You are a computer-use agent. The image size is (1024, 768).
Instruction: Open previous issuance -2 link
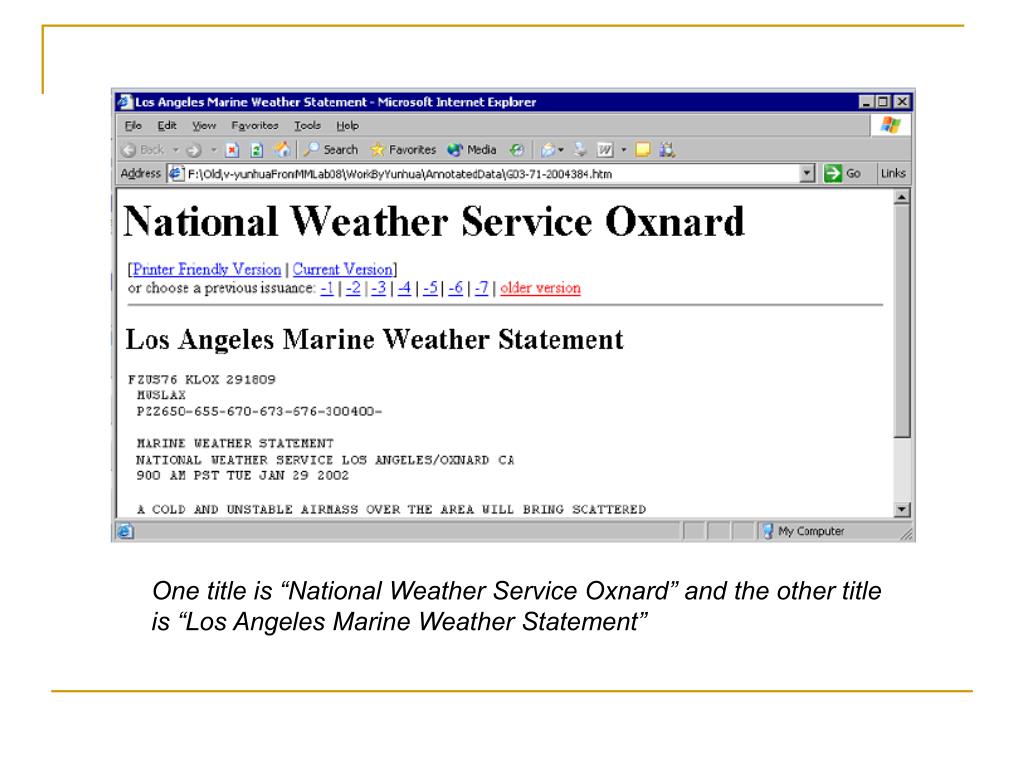353,288
